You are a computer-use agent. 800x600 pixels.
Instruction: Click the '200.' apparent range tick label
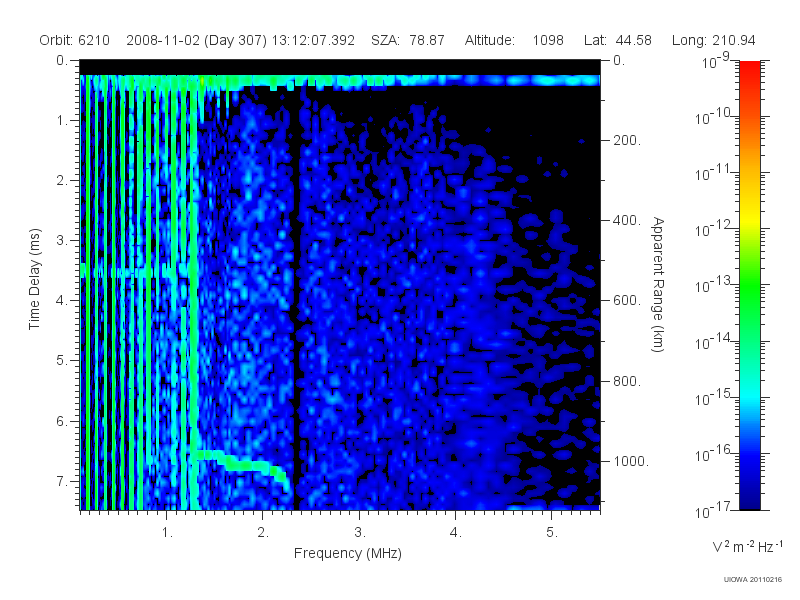[627, 140]
